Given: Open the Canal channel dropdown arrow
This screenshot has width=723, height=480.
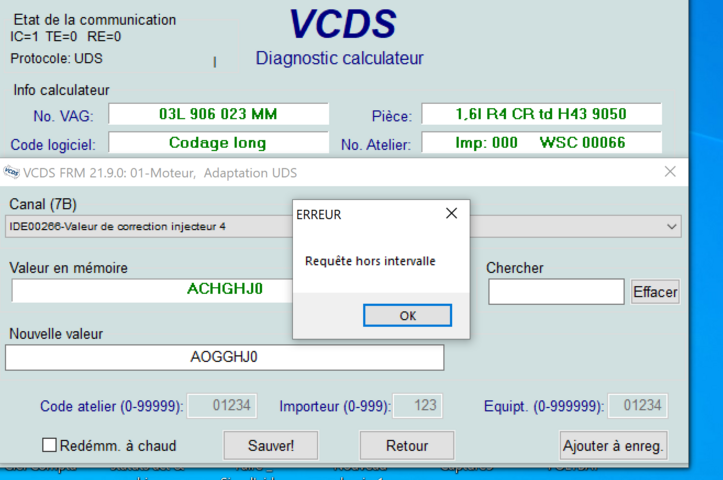Looking at the screenshot, I should 671,227.
